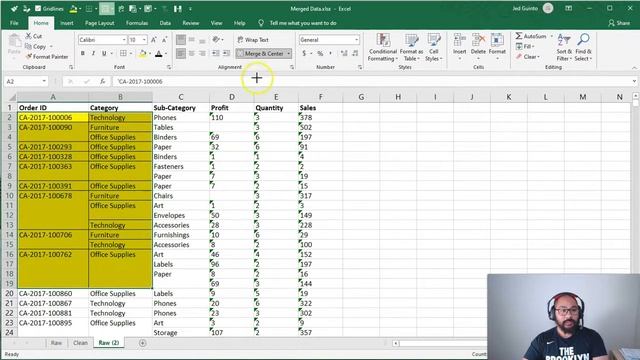The image size is (640, 360).
Task: Open the Calibri font name dropdown
Action: 124,40
